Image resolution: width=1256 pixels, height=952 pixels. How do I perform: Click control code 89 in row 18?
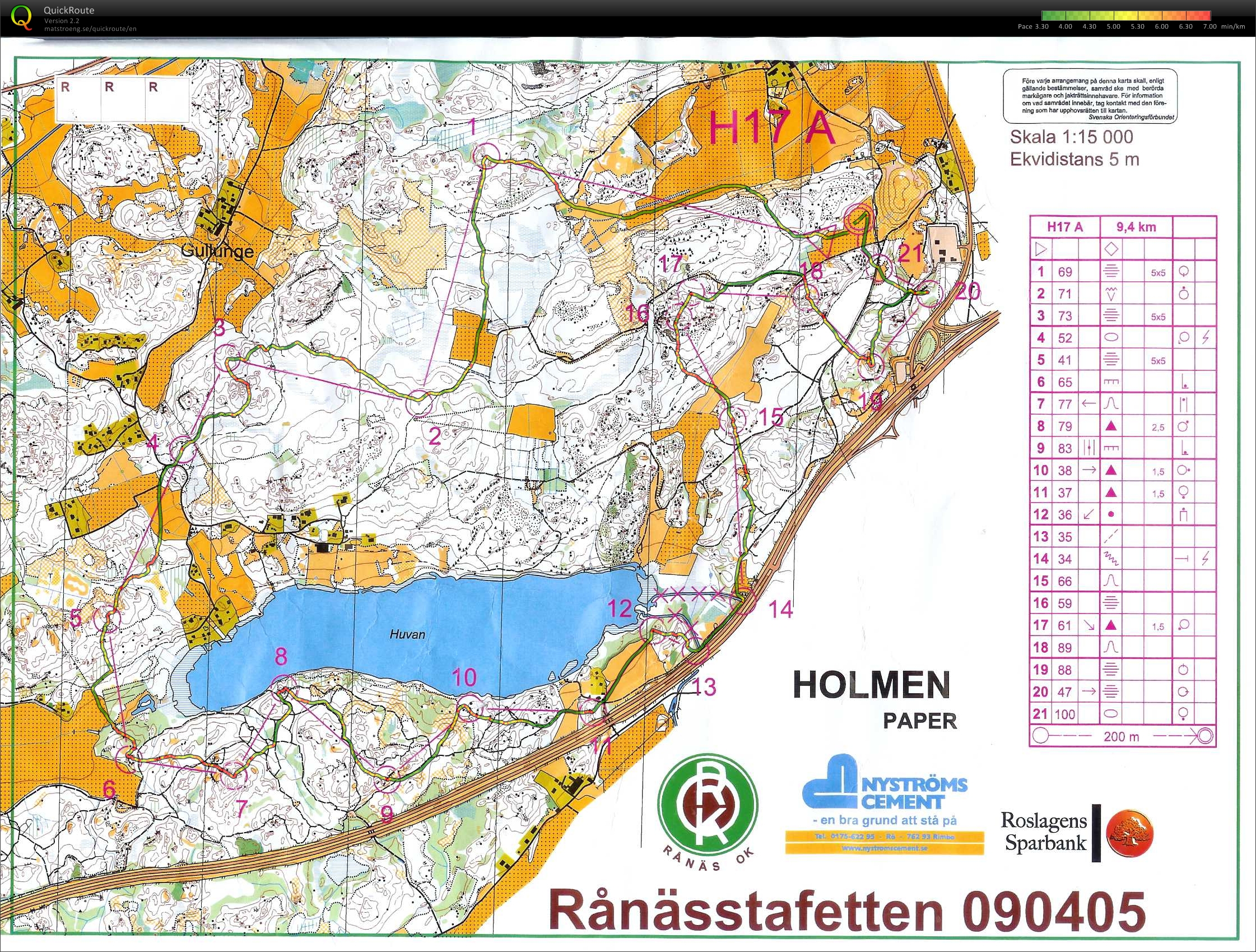pyautogui.click(x=1064, y=648)
